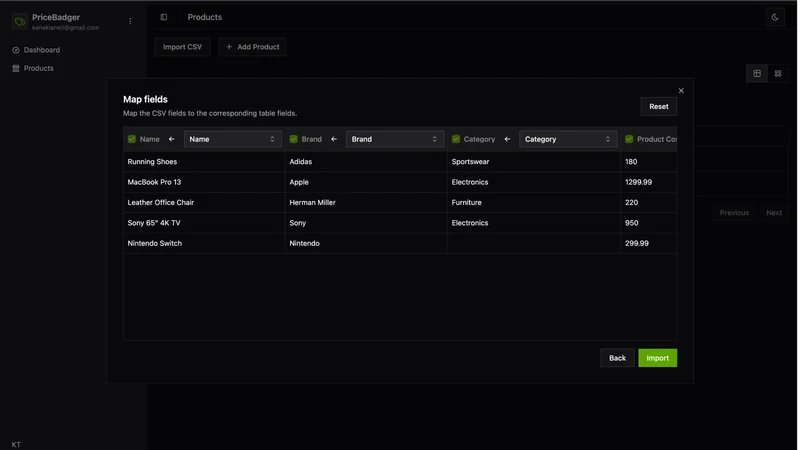Click the green Import button
Viewport: 800px width, 450px height.
(x=658, y=358)
